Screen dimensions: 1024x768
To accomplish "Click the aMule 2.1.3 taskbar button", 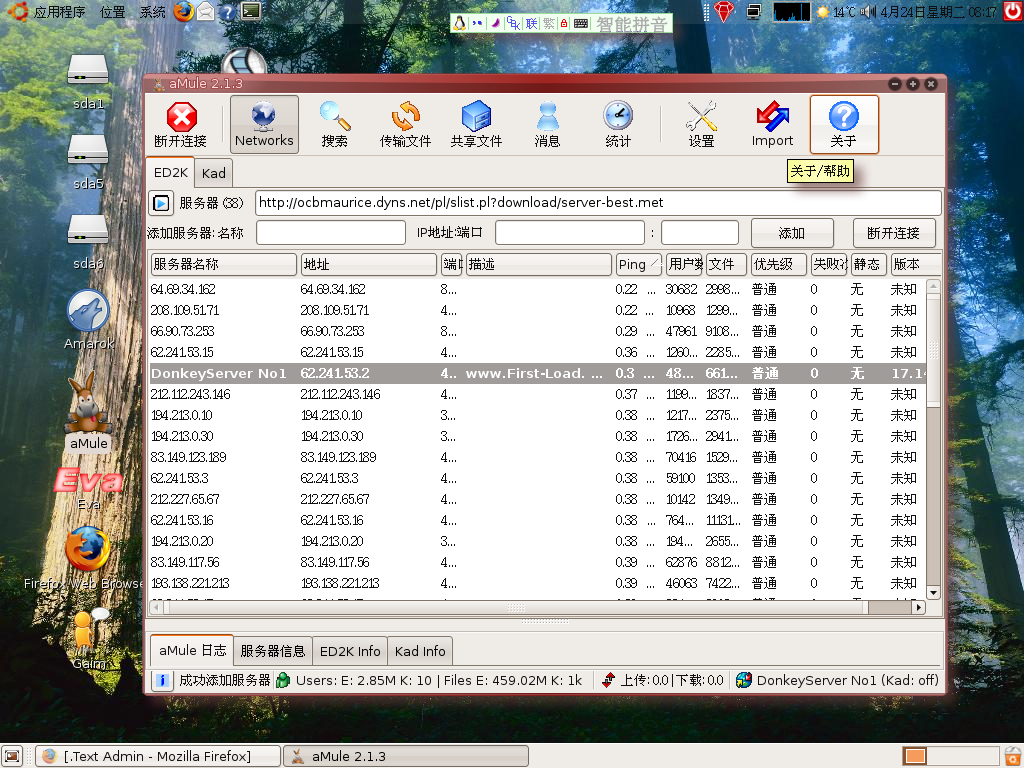I will [x=406, y=756].
